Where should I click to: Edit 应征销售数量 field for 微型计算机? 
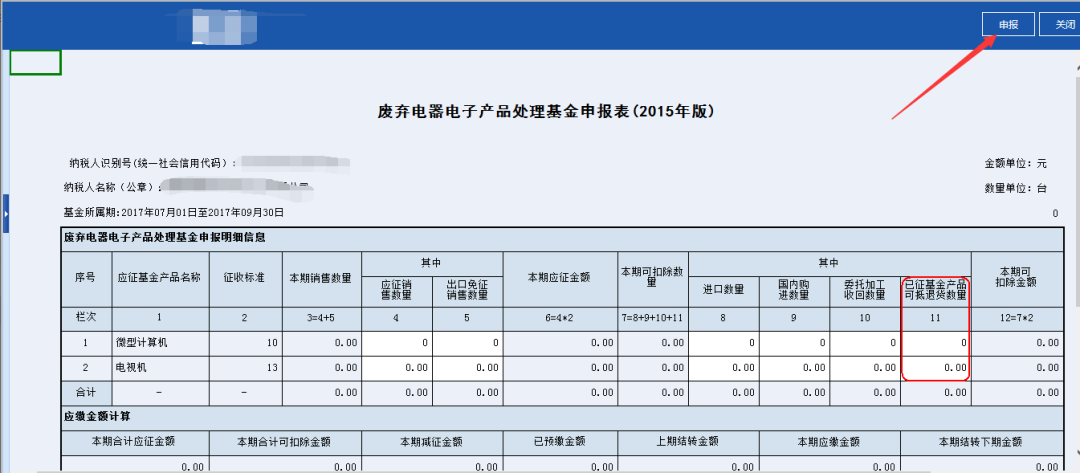397,342
